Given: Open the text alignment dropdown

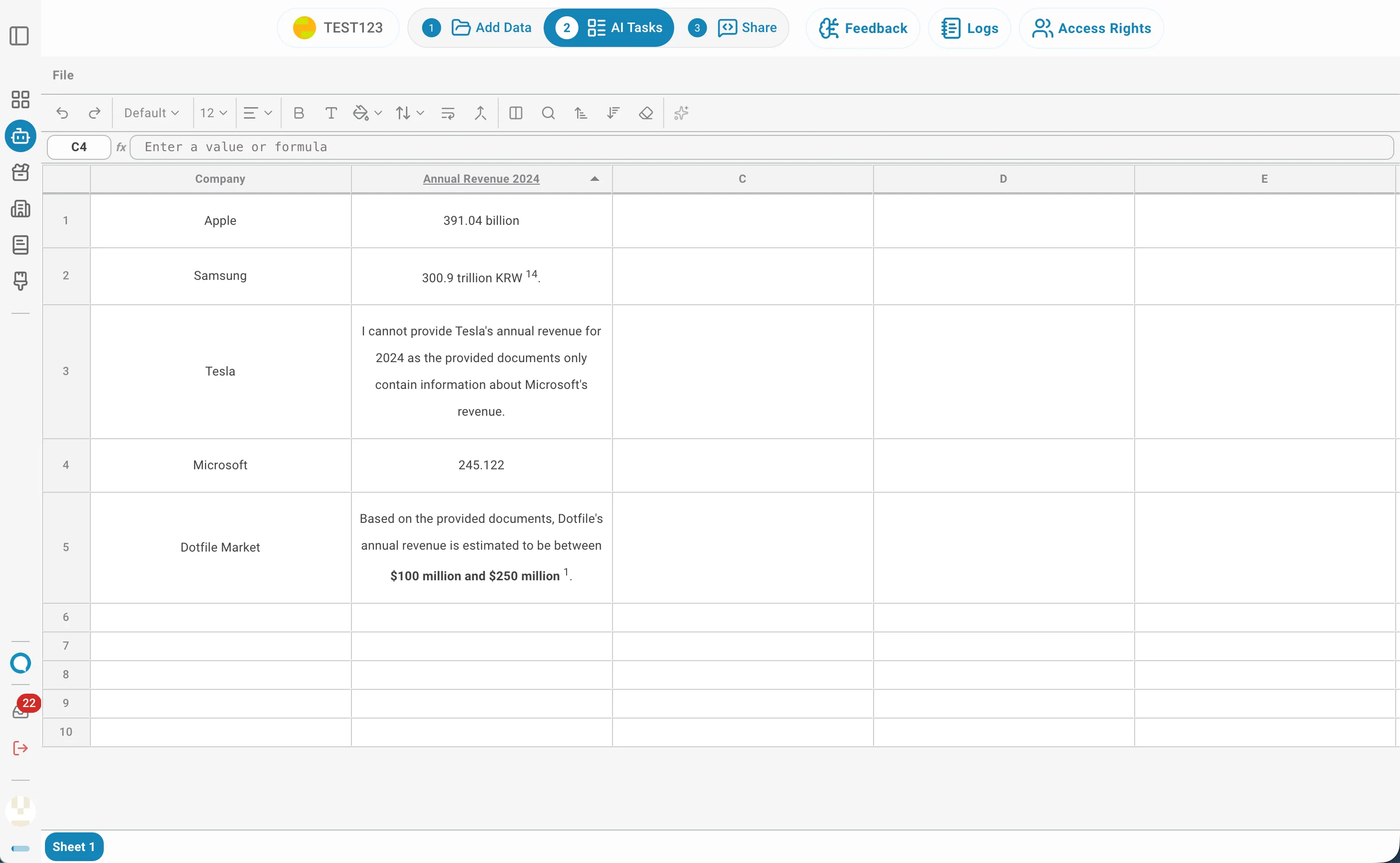Looking at the screenshot, I should point(257,113).
